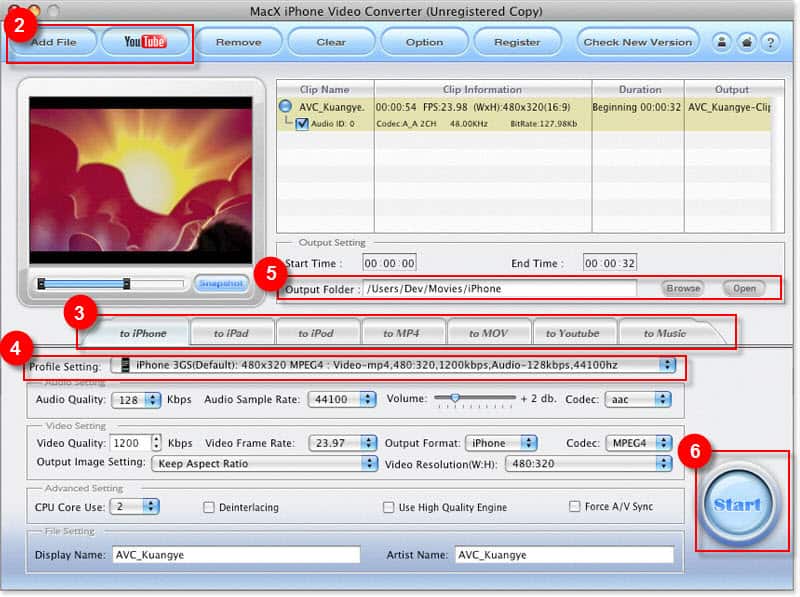Click the YouTube download button

click(145, 42)
